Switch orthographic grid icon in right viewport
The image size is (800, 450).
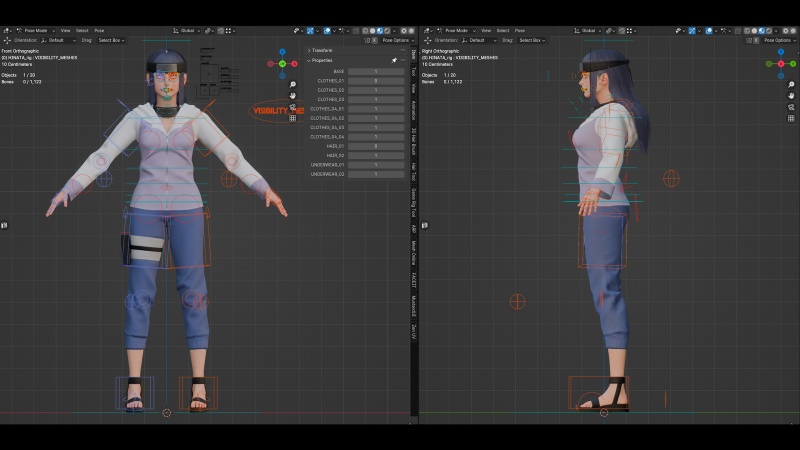(x=791, y=118)
